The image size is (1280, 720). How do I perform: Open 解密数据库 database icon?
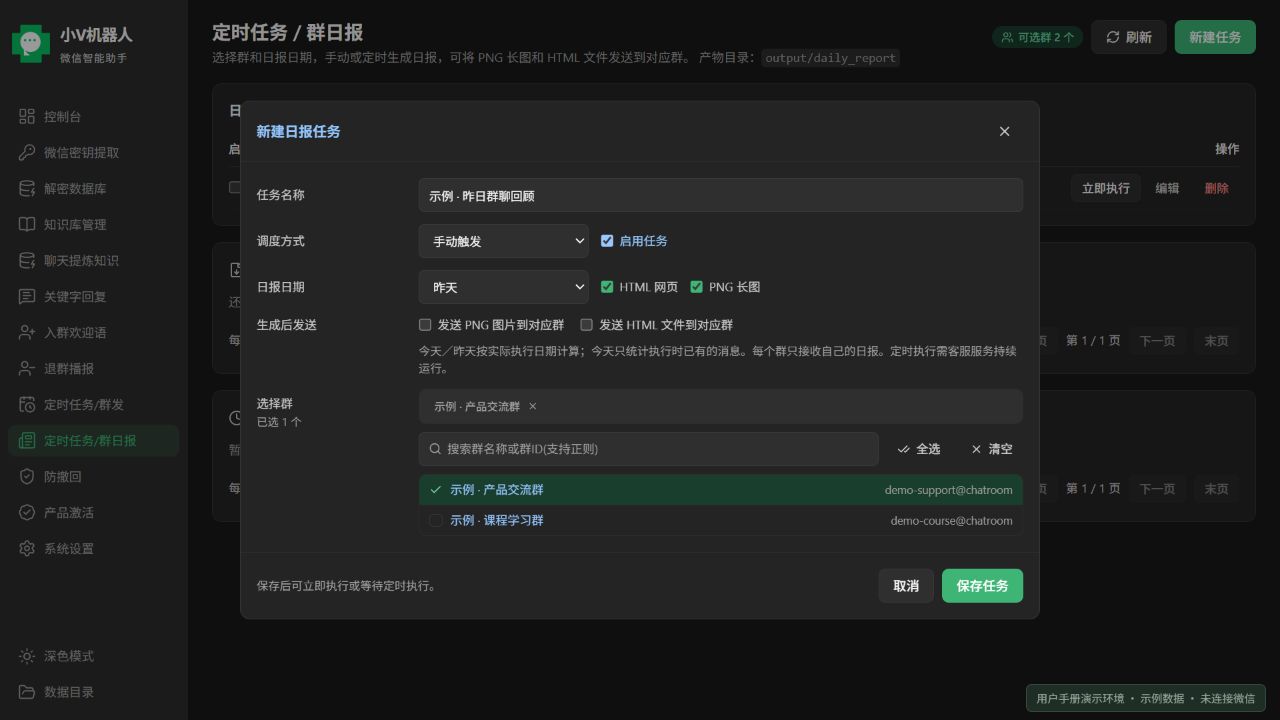coord(27,189)
